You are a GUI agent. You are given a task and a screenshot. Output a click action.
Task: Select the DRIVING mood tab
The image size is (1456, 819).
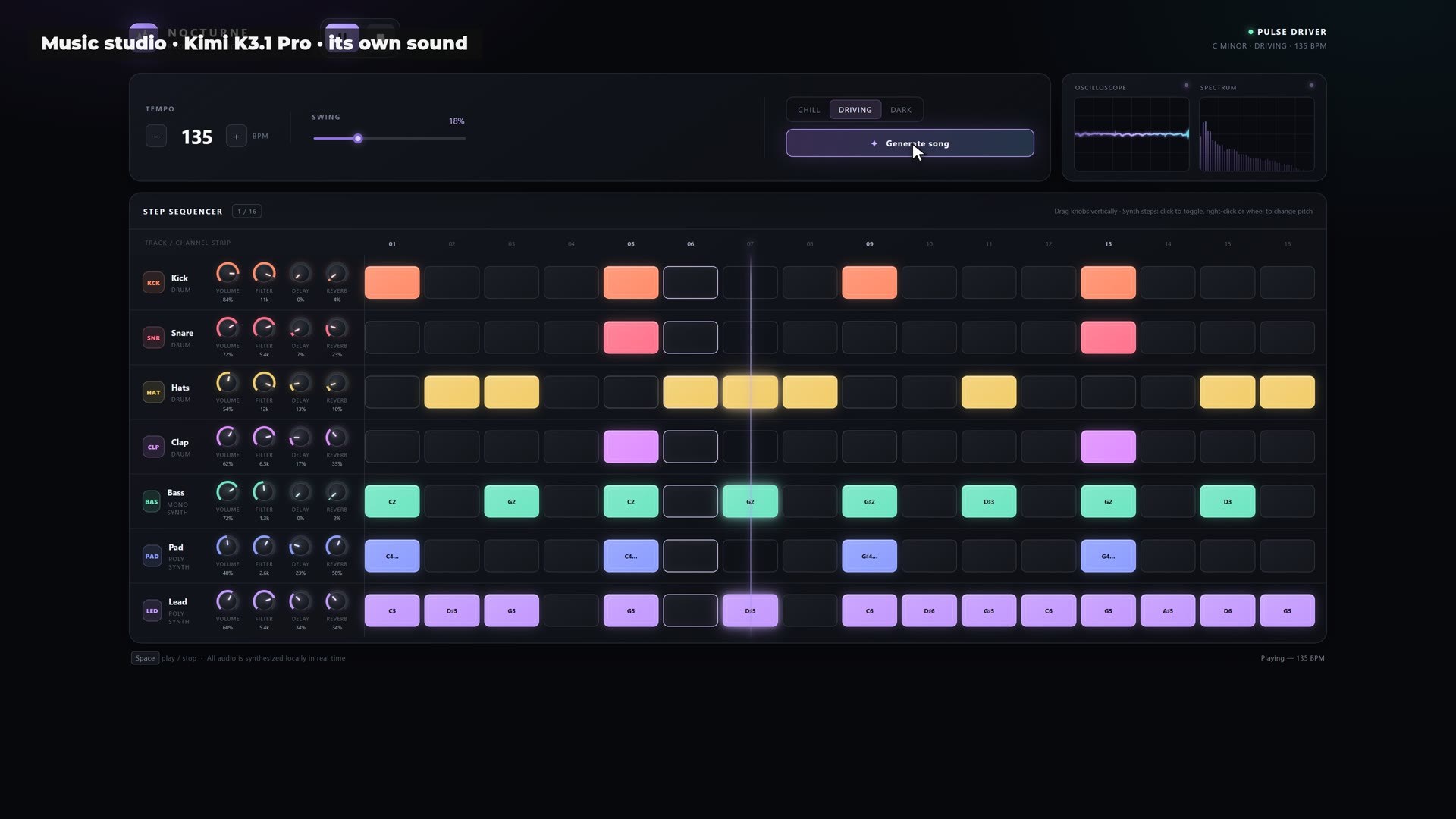(x=855, y=110)
